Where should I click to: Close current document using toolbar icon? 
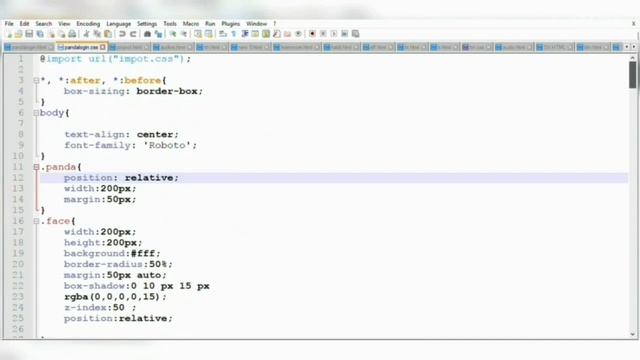(x=51, y=34)
